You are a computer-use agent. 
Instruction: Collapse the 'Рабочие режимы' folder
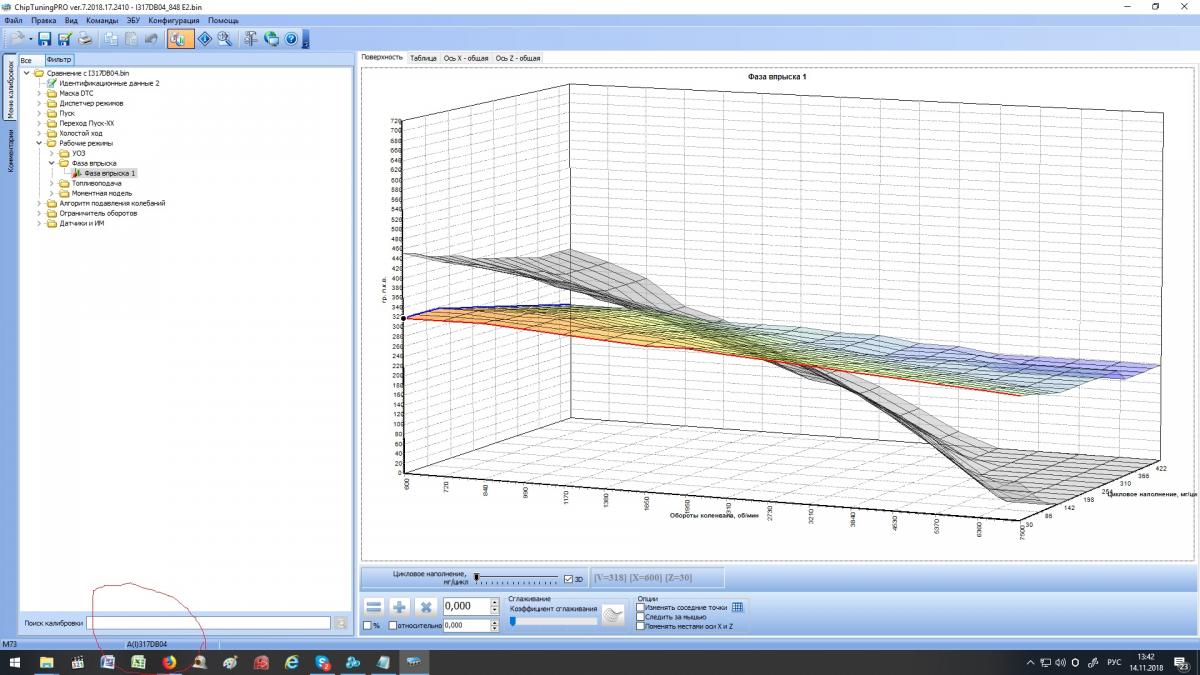click(x=40, y=143)
